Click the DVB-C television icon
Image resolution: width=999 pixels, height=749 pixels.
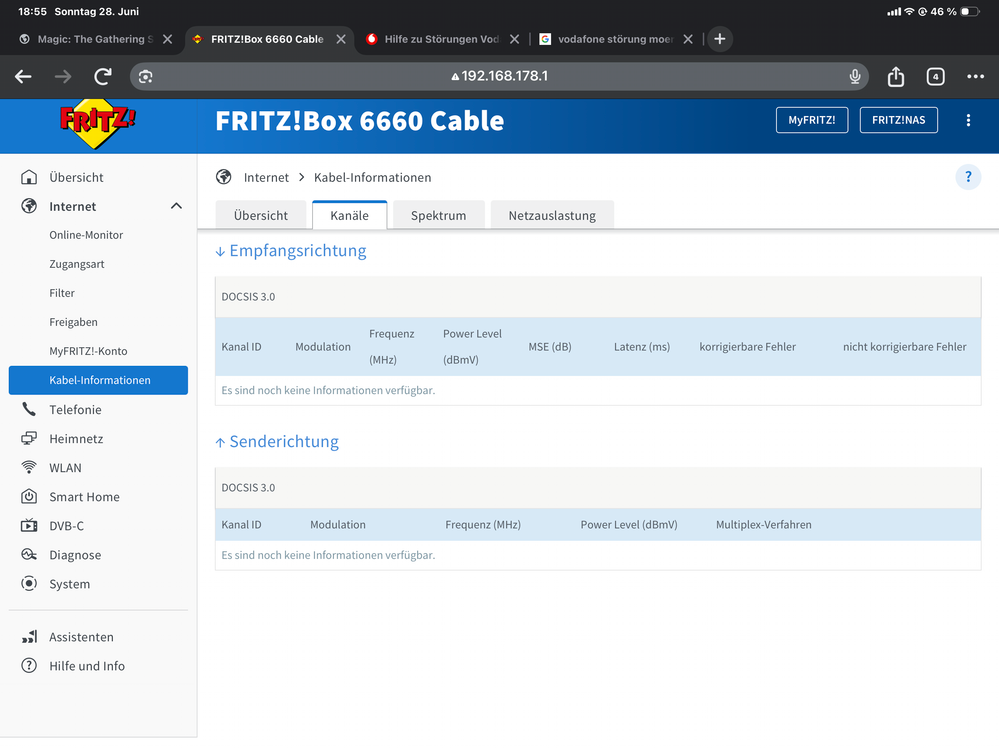point(29,525)
